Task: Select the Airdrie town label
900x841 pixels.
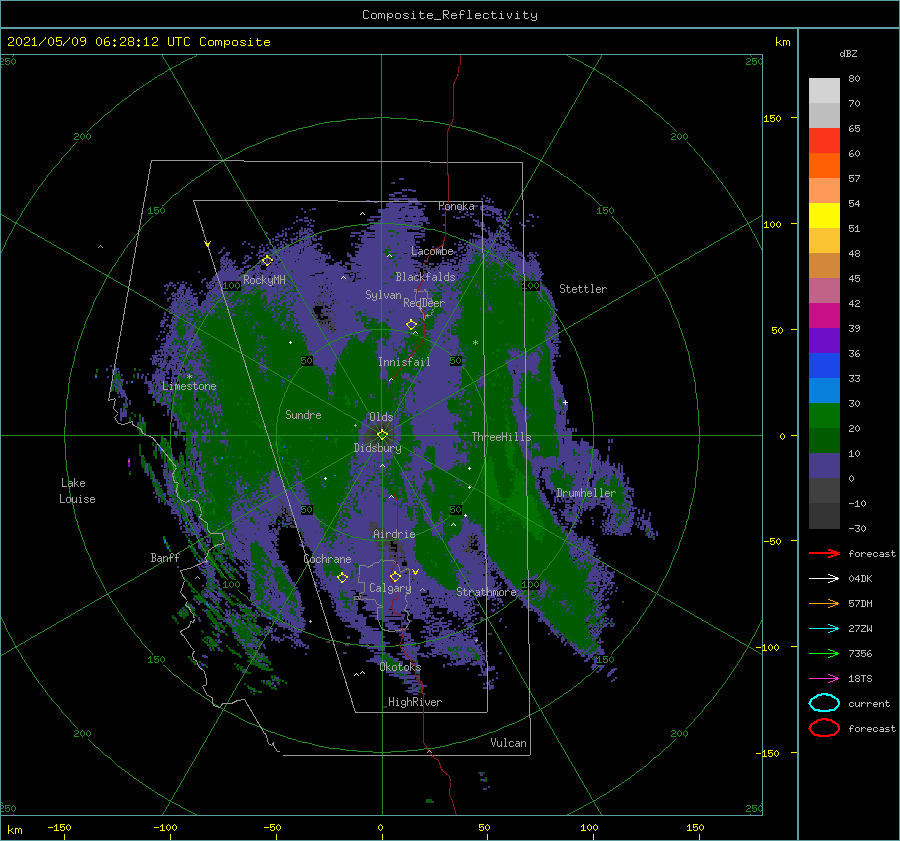Action: [x=394, y=534]
